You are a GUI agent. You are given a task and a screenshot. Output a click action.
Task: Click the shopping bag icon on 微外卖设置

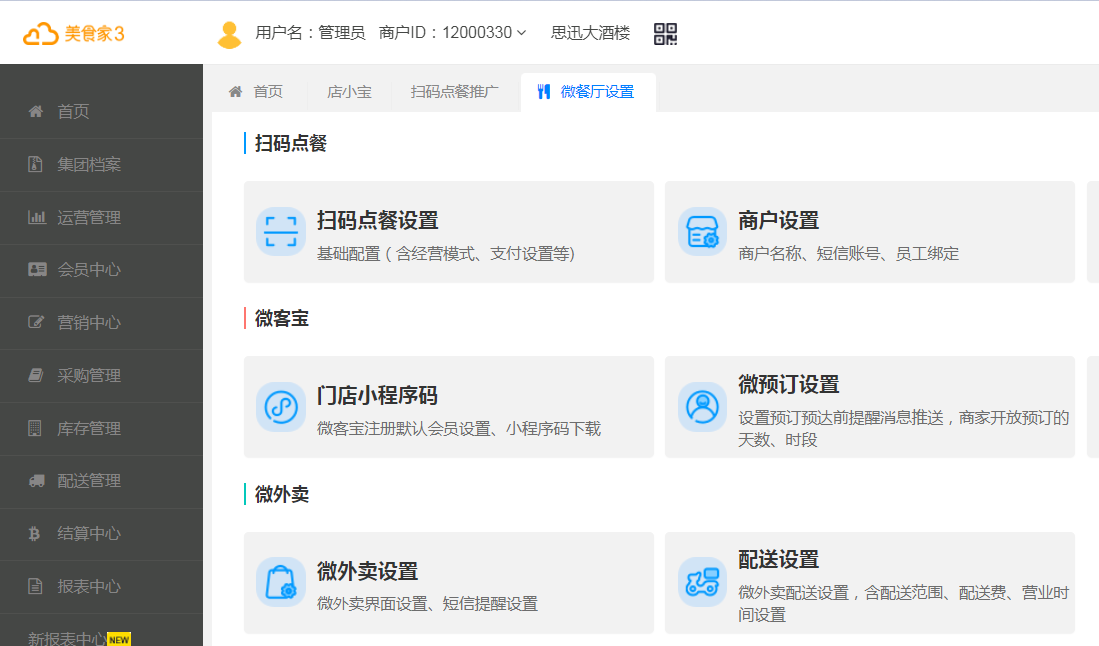(x=280, y=581)
